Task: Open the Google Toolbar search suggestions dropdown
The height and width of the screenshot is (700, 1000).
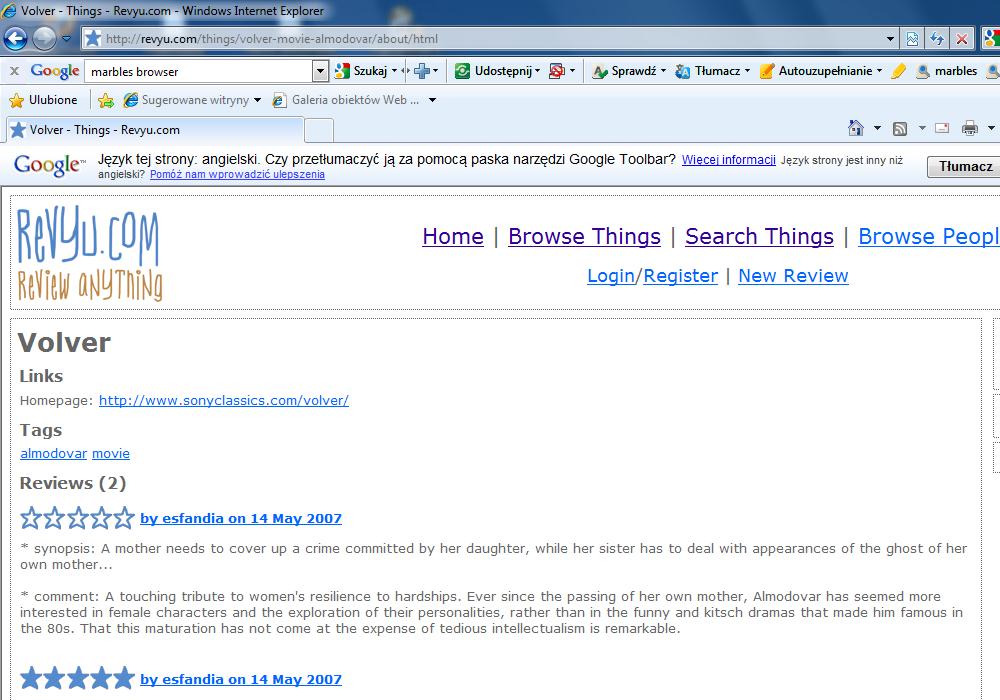Action: click(x=320, y=71)
